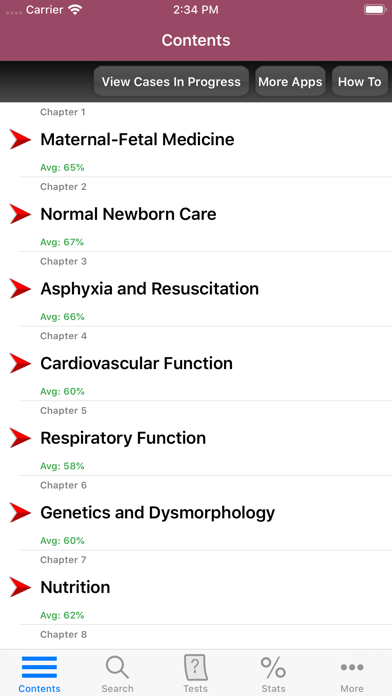Screen dimensions: 392x696
Task: Click red arrow beside Maternal-Fetal Medicine
Action: (x=20, y=139)
